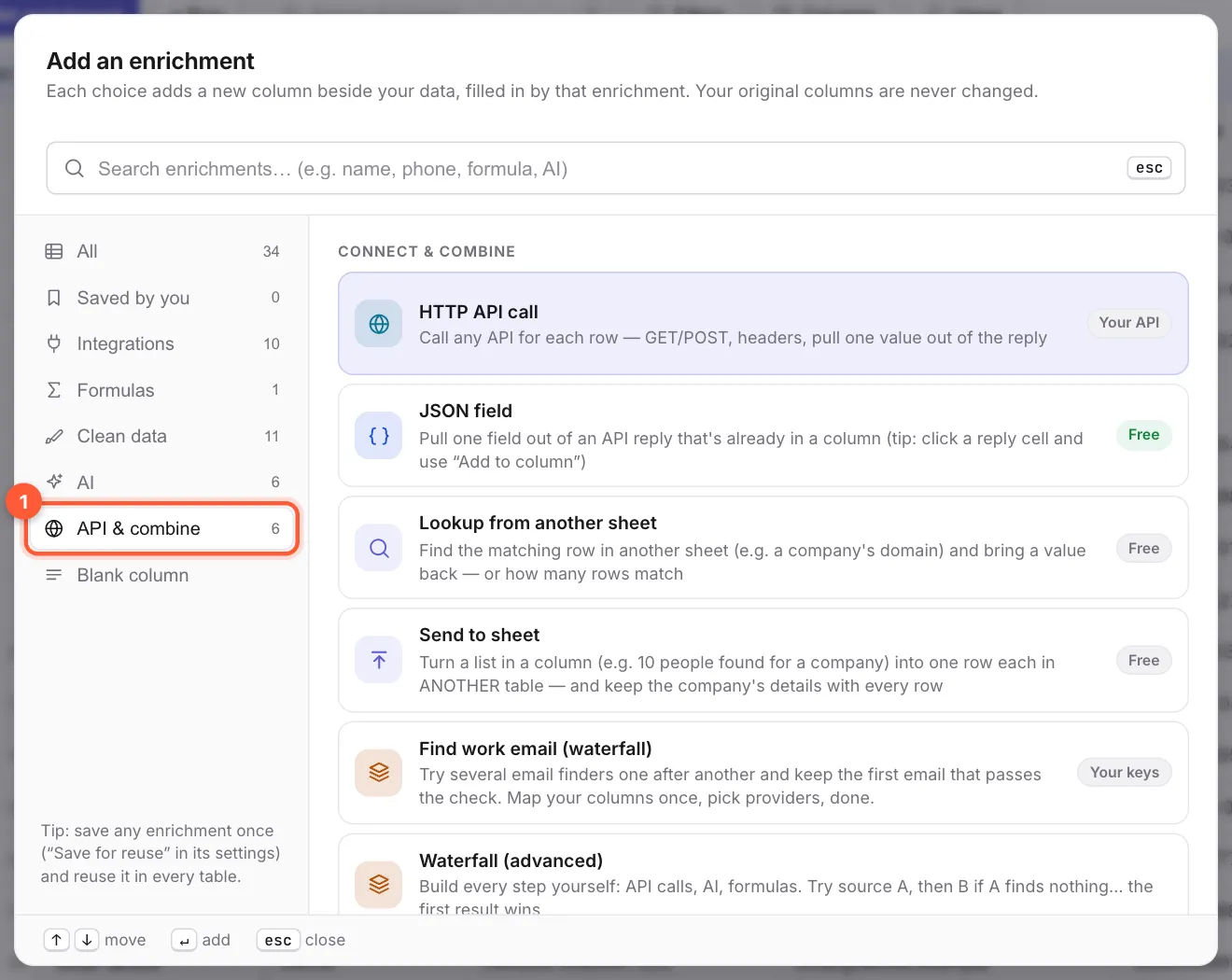
Task: Click the Free badge on Lookup from another sheet
Action: pos(1143,549)
